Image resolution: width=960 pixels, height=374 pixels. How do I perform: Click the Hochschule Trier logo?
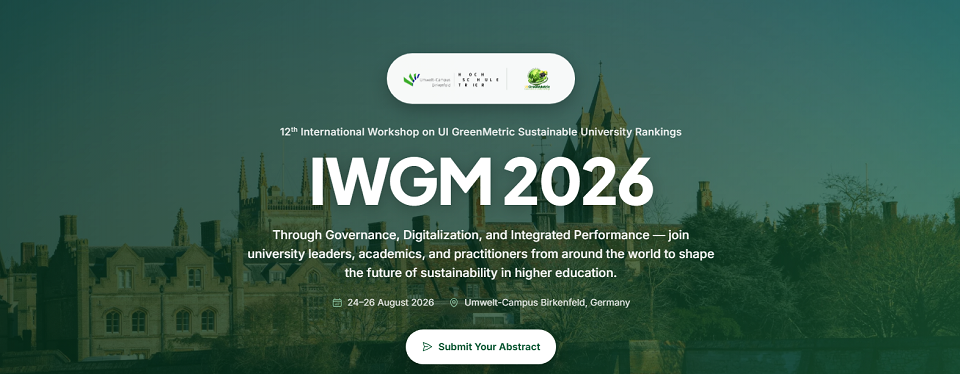pos(479,80)
